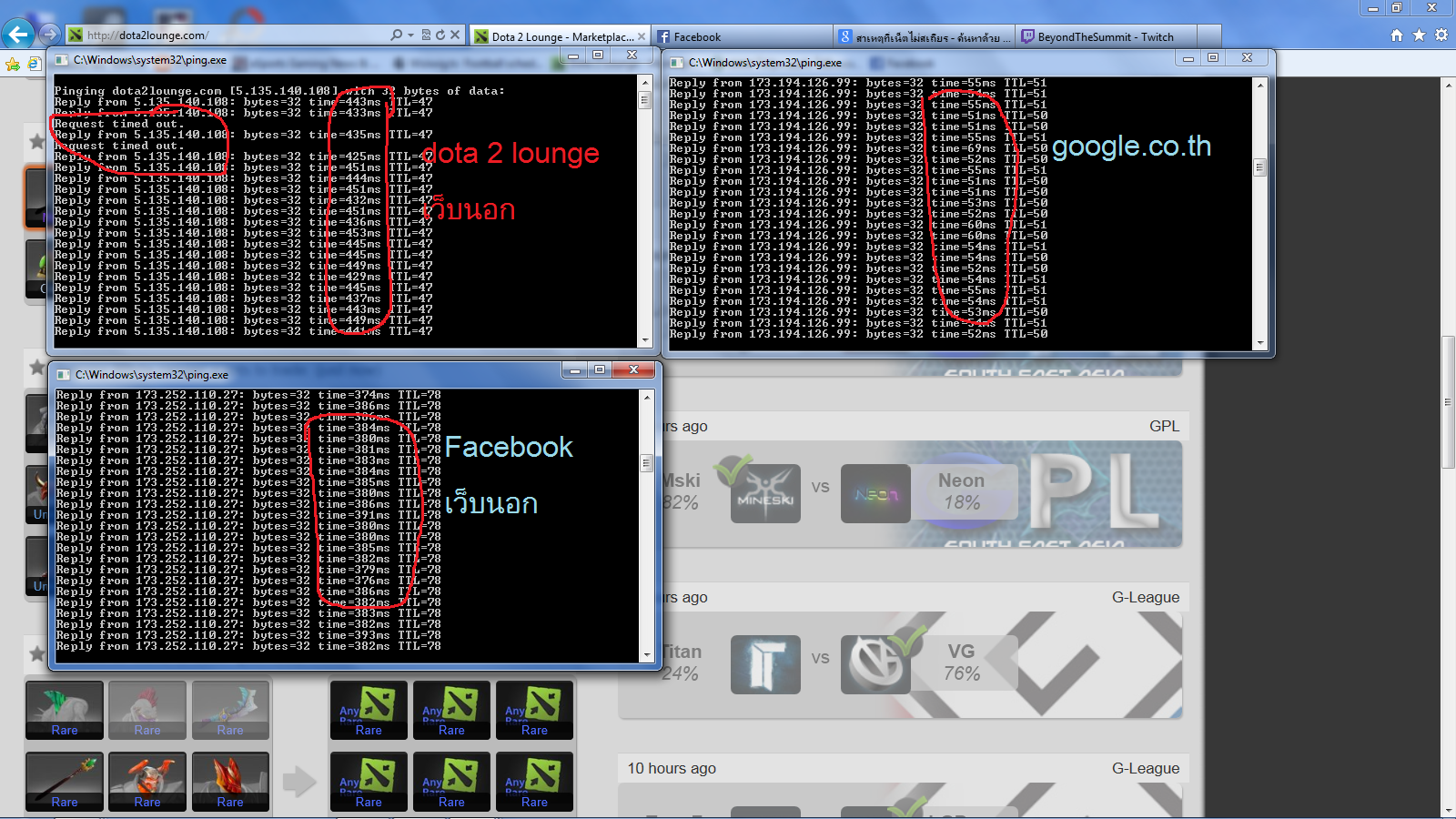The image size is (1456, 819).
Task: Switch to the Google search results tab
Action: click(925, 36)
